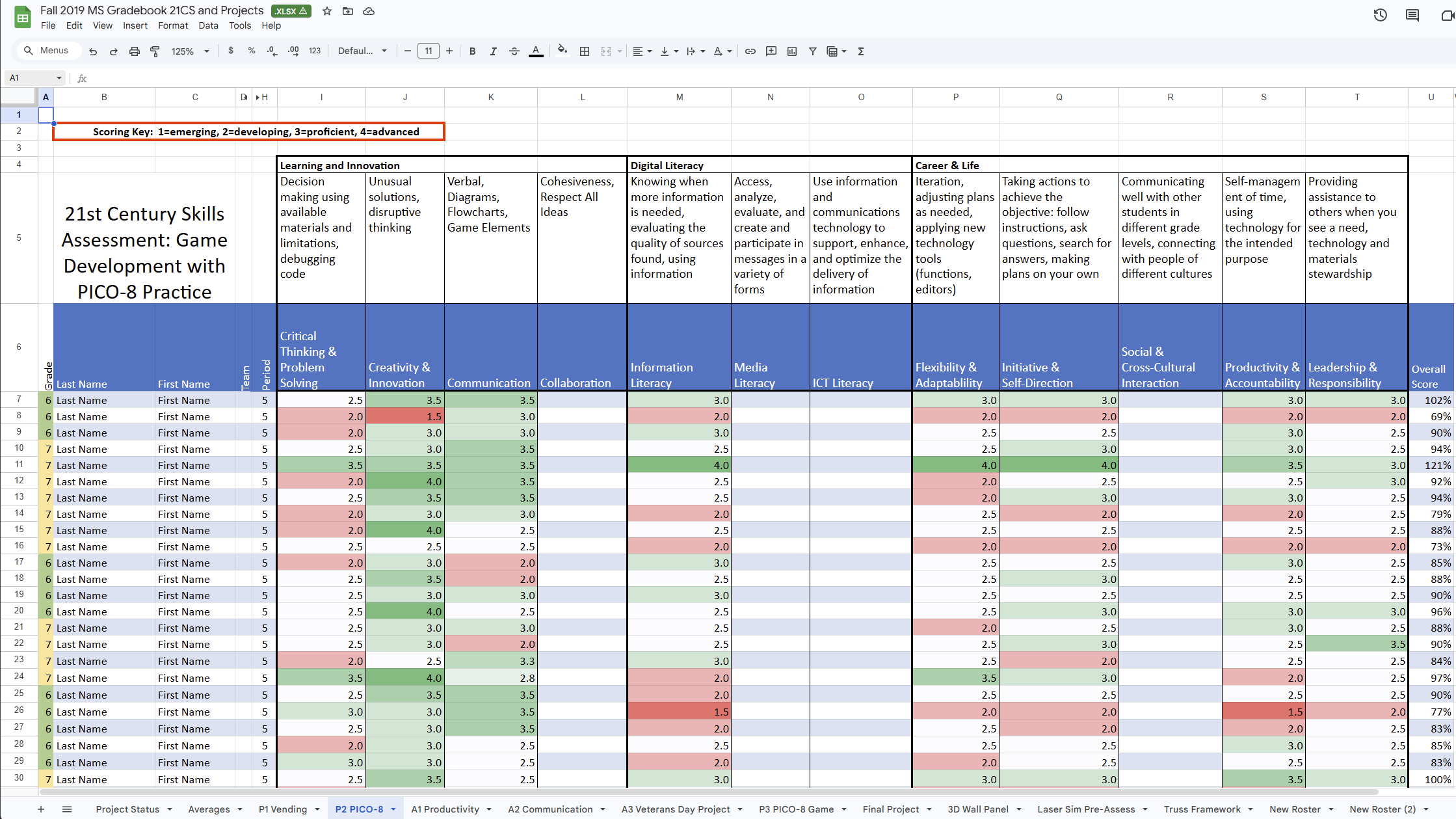Toggle italic formatting
This screenshot has width=1456, height=819.
coord(494,51)
